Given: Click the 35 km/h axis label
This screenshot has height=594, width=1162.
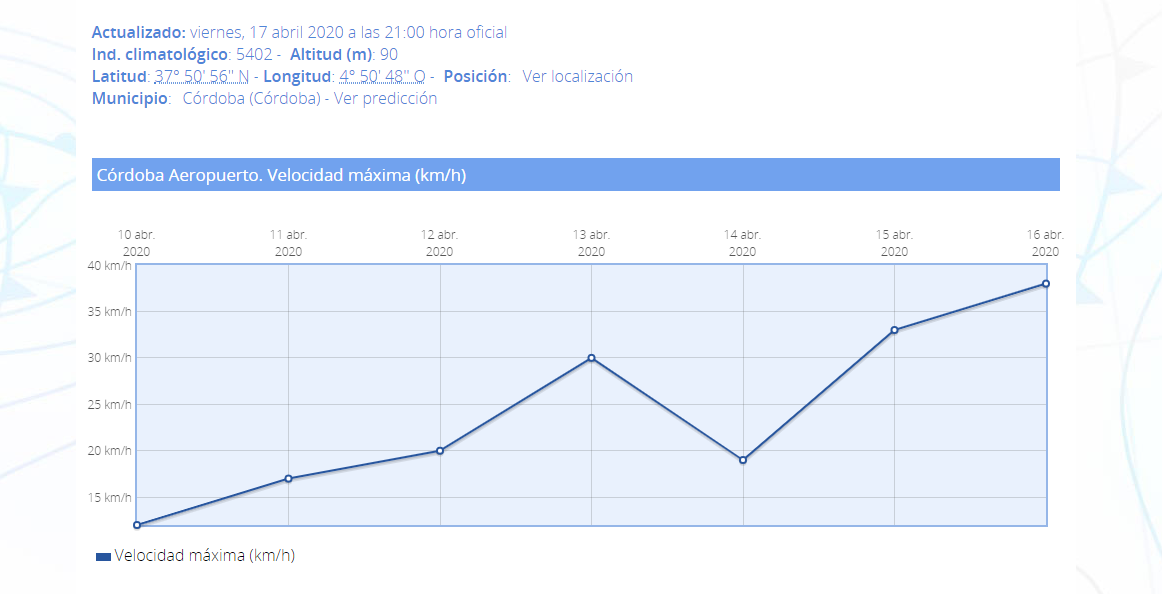Looking at the screenshot, I should click(x=110, y=312).
